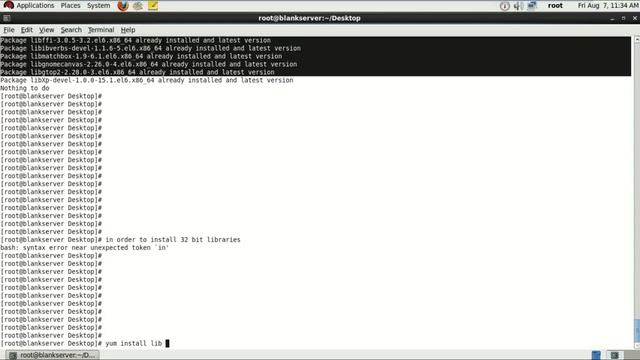Open the volume control icon

tap(518, 6)
